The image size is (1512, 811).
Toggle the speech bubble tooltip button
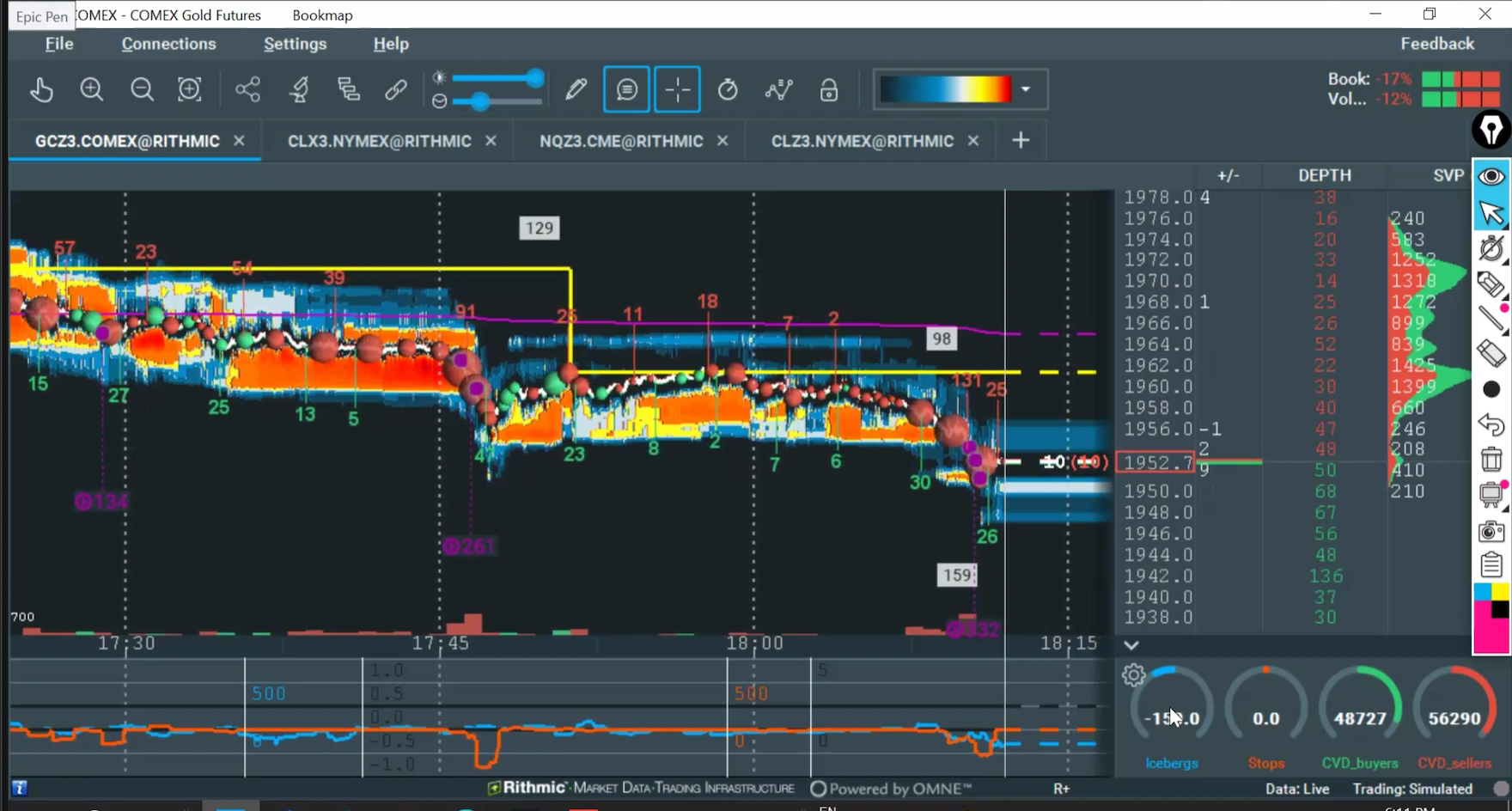pyautogui.click(x=627, y=89)
